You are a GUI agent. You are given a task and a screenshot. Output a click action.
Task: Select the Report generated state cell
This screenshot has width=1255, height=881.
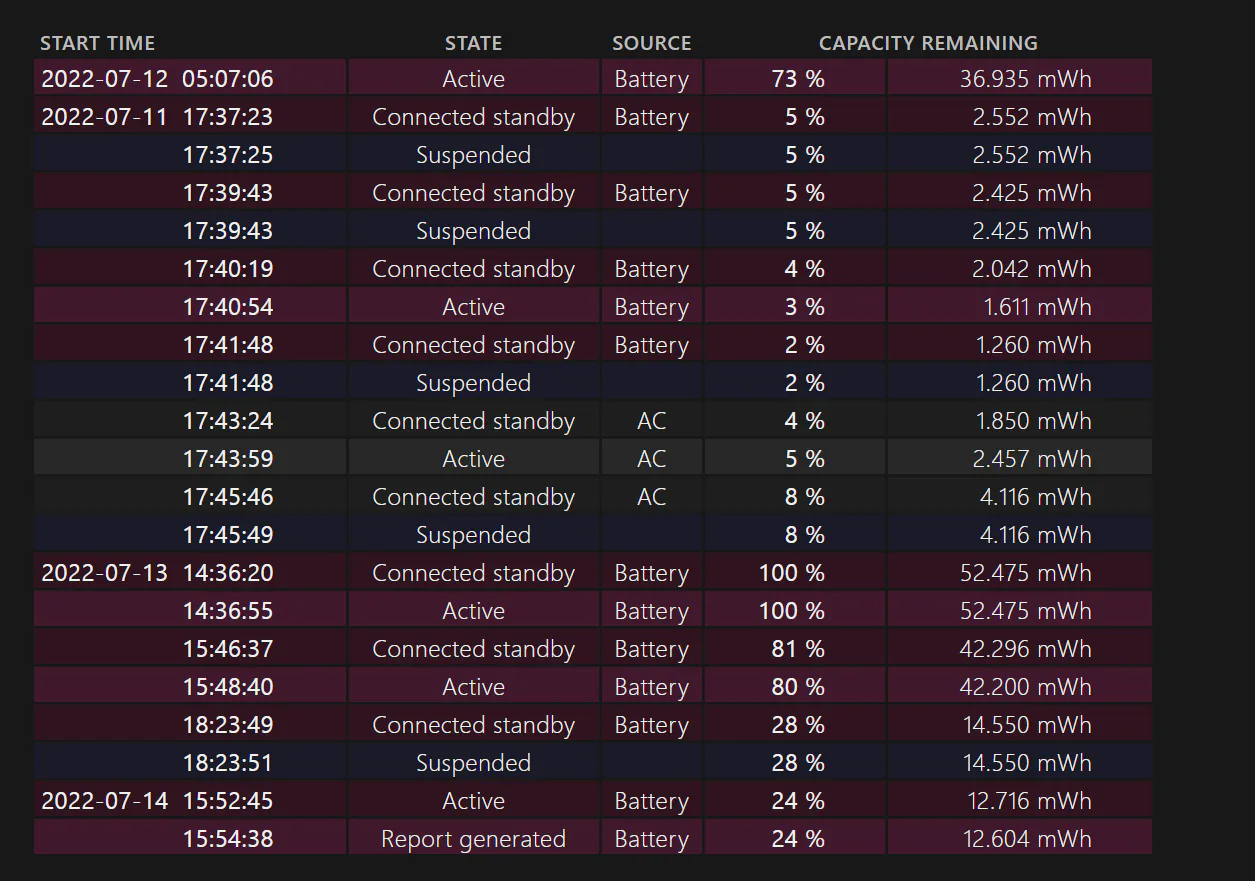473,839
